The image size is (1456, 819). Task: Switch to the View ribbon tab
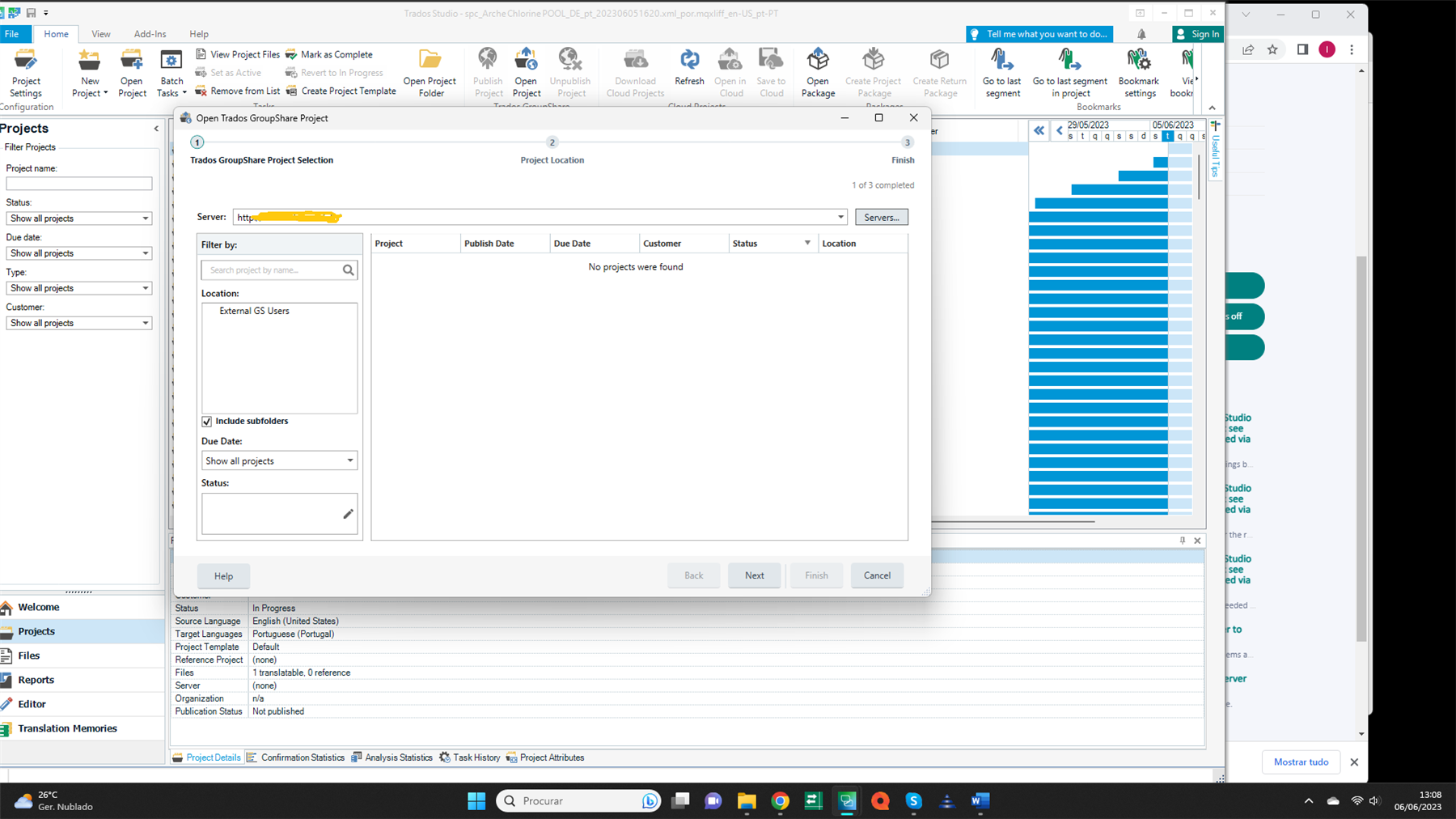[x=101, y=34]
